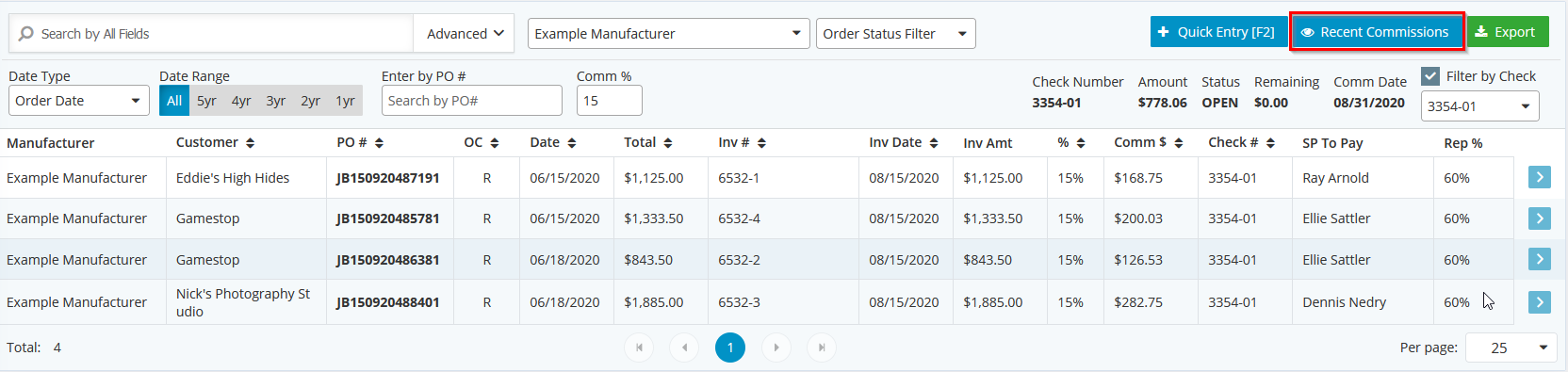Expand the Order Status Filter dropdown

[895, 34]
